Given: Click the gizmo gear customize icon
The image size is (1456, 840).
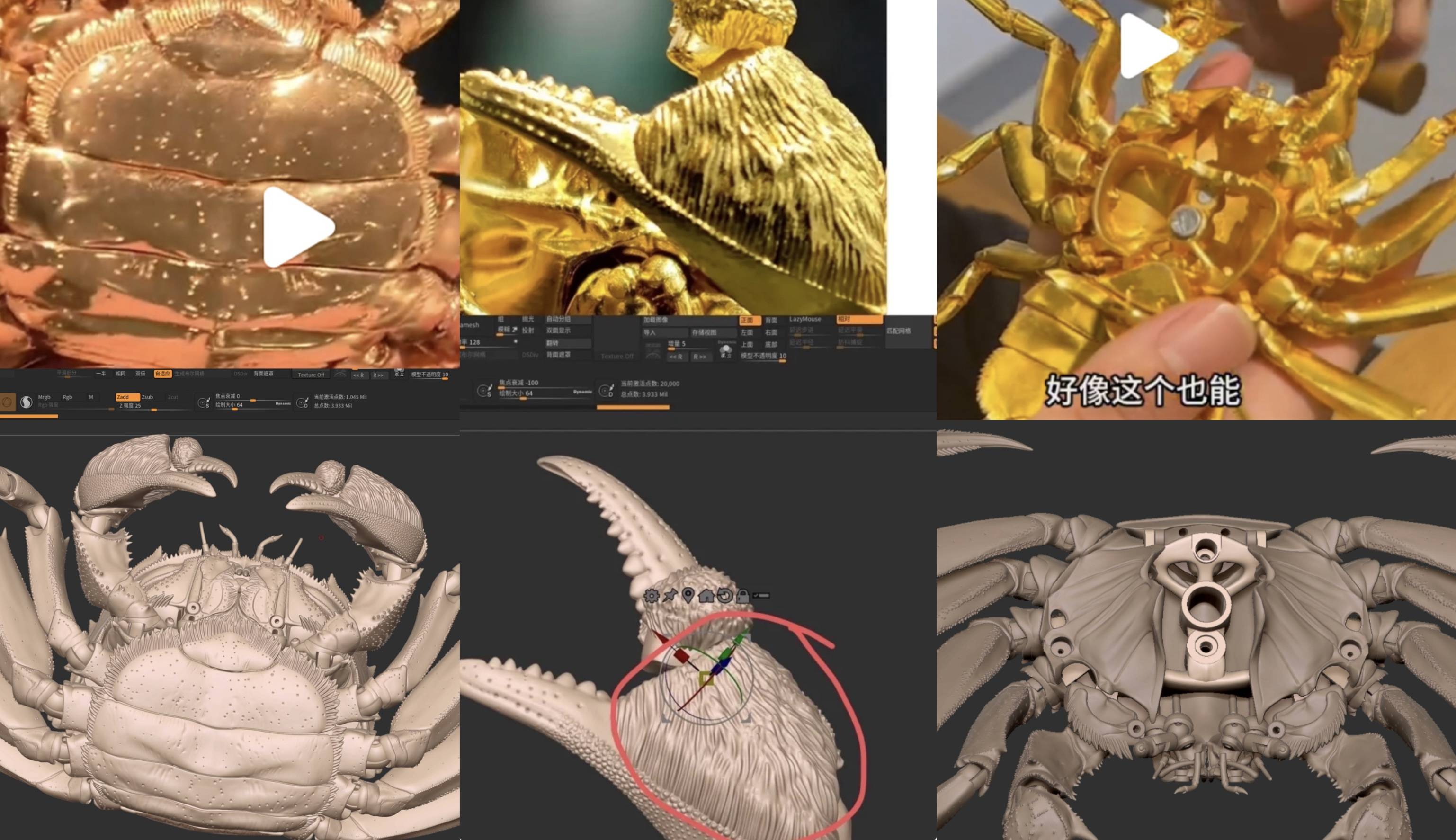Looking at the screenshot, I should [x=651, y=595].
